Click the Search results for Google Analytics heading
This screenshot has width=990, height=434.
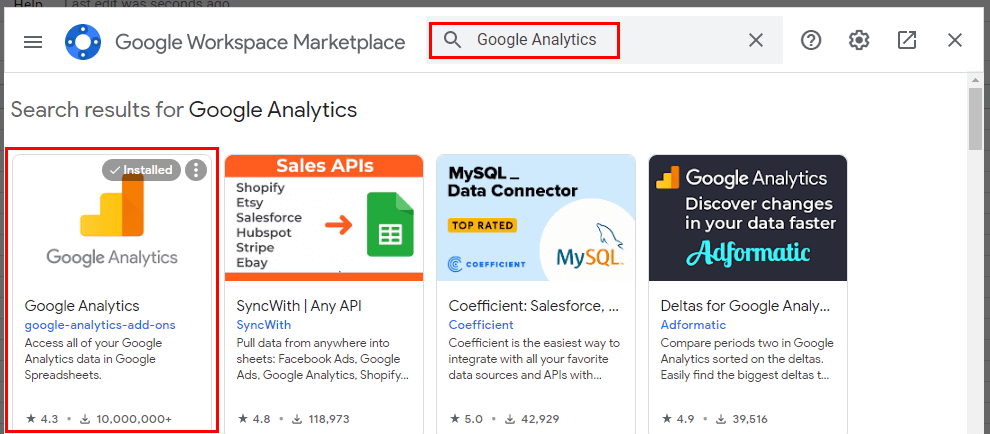click(x=184, y=110)
